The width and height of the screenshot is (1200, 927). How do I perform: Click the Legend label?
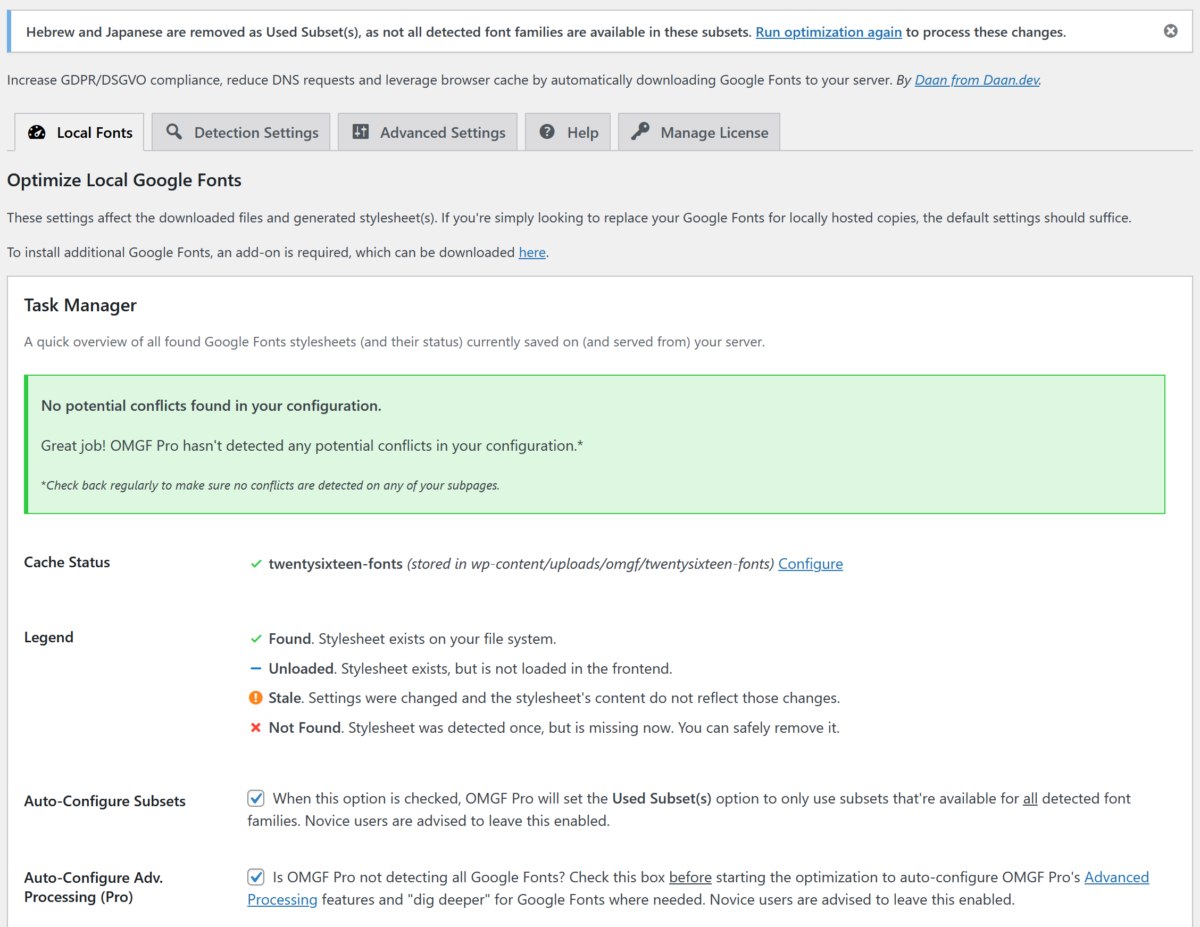(49, 638)
